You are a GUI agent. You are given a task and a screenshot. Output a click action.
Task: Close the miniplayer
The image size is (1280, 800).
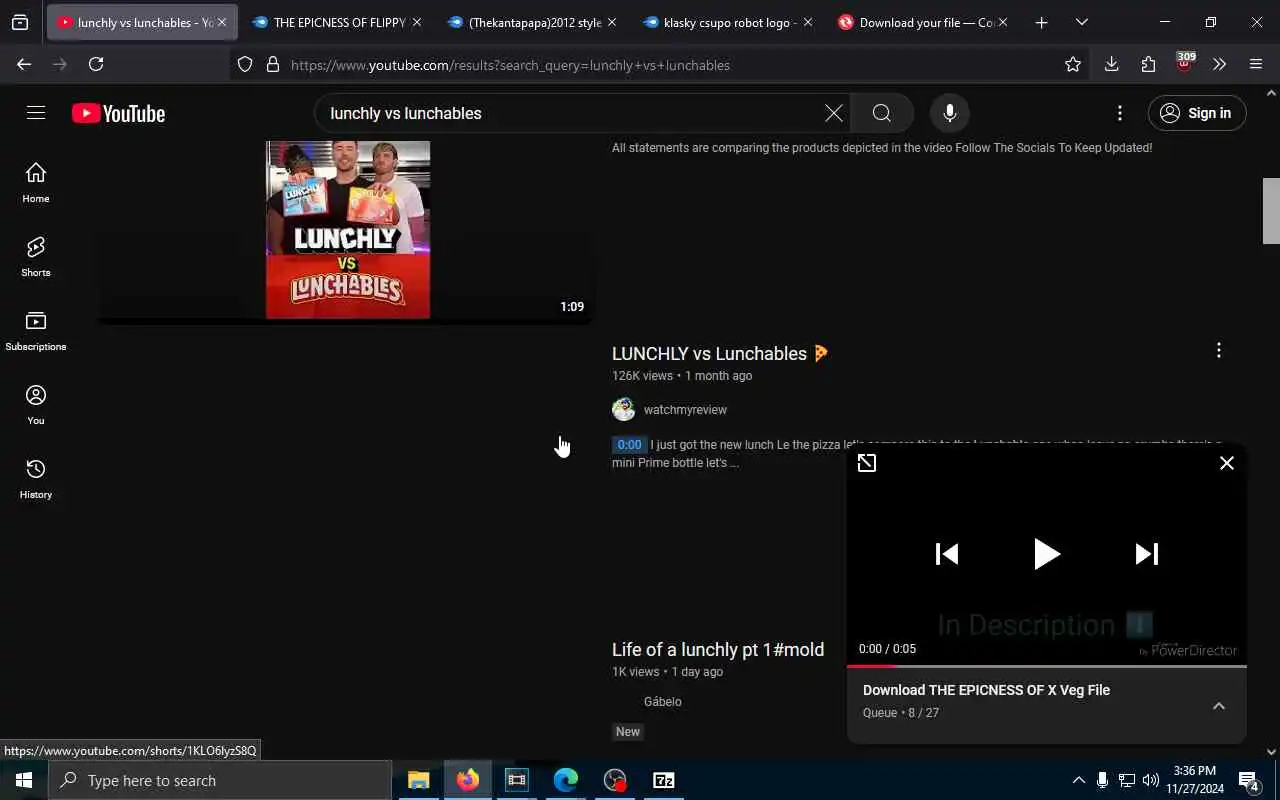1227,463
